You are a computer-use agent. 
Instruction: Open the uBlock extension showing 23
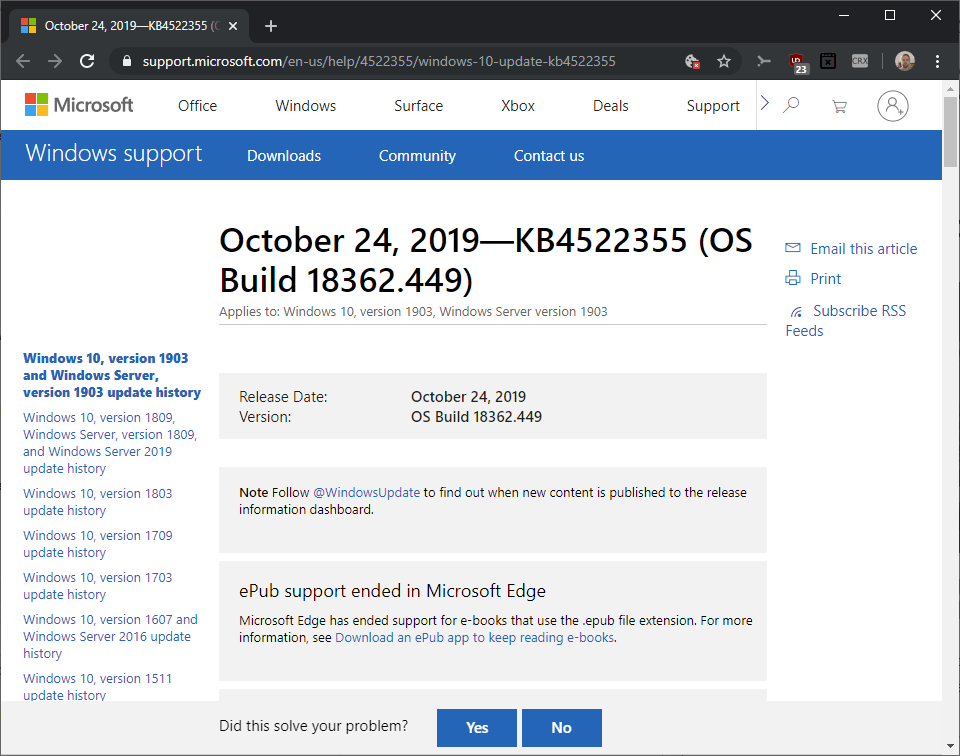[798, 62]
